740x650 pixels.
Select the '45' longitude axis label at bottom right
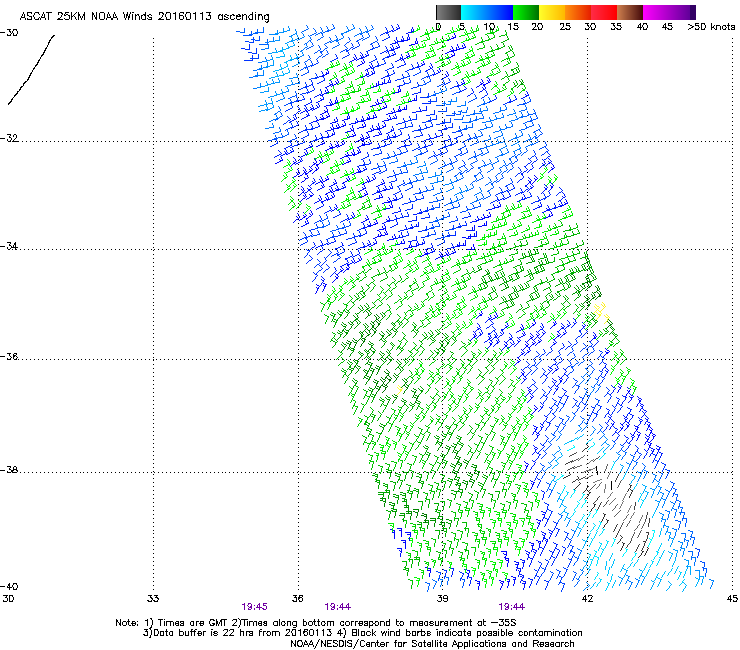pyautogui.click(x=732, y=599)
